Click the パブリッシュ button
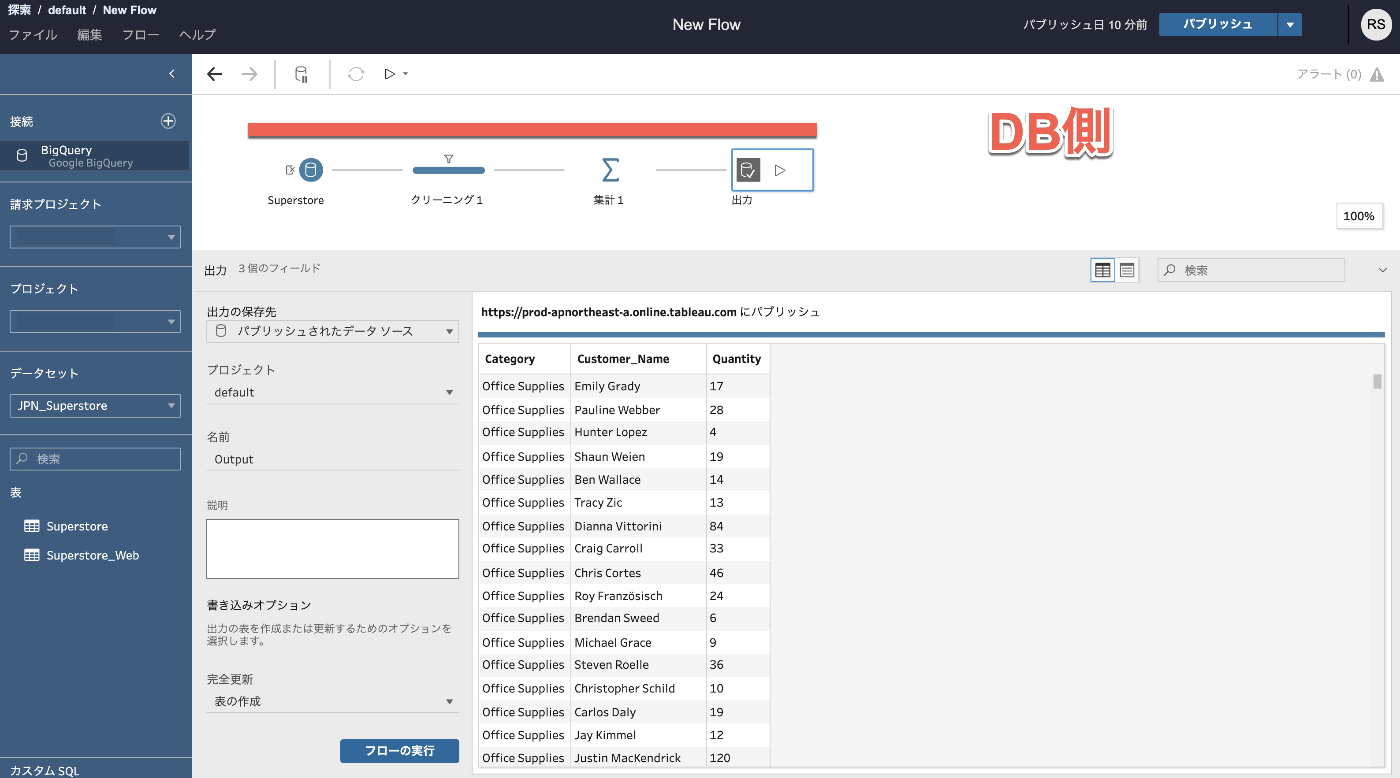The image size is (1400, 778). [1218, 24]
